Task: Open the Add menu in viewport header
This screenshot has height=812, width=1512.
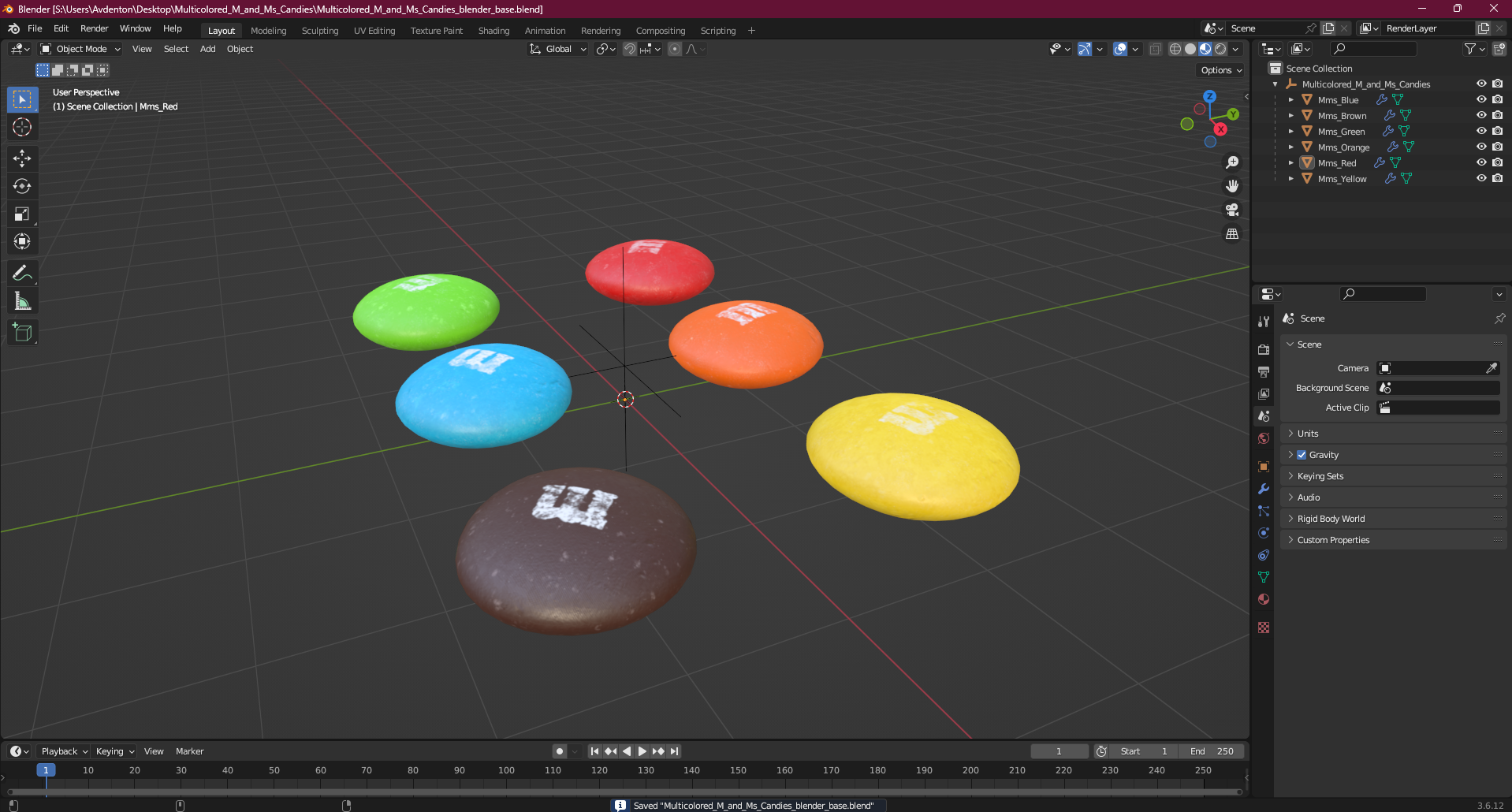Action: click(x=207, y=49)
